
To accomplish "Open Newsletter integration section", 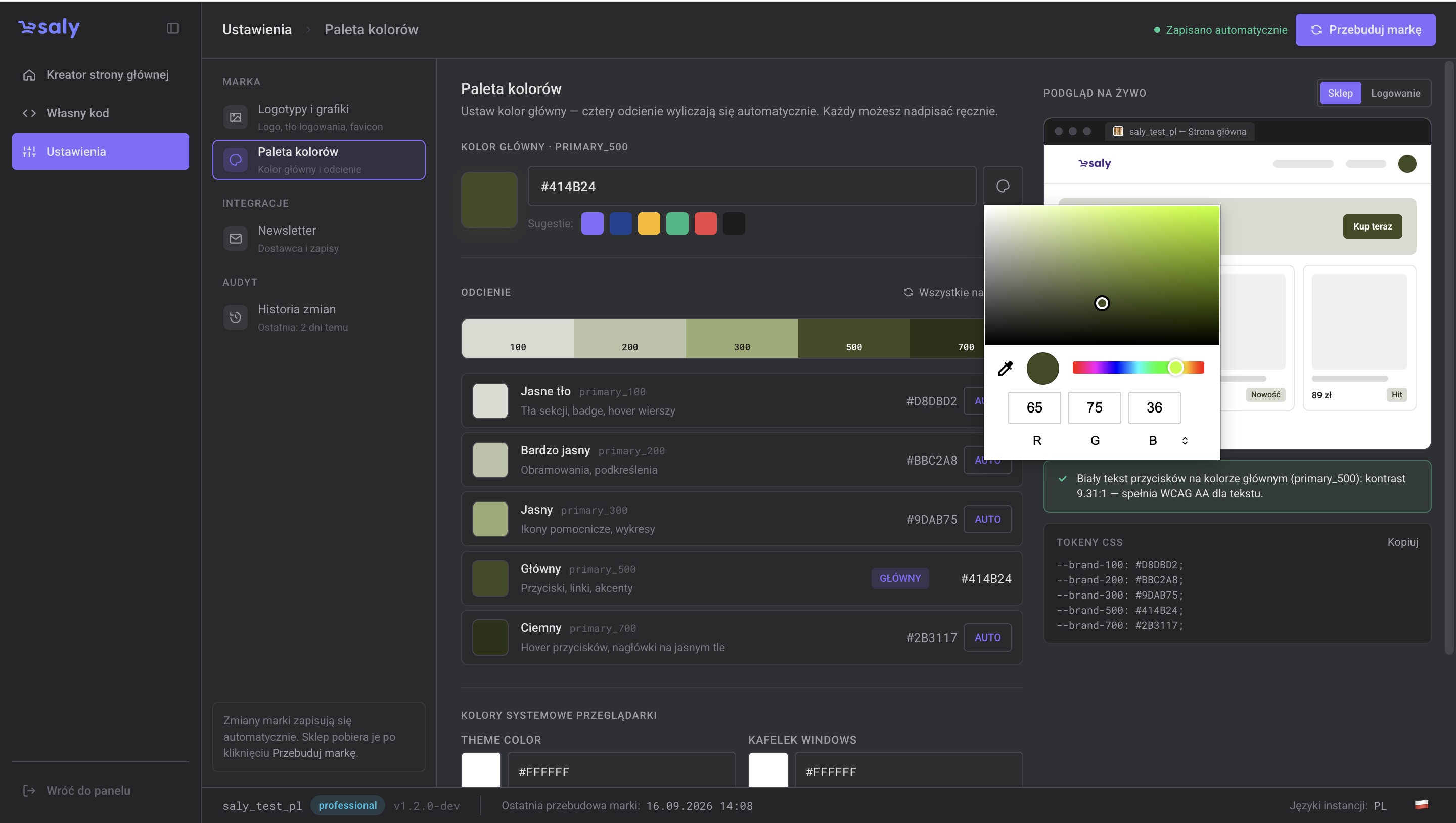I will click(x=319, y=239).
